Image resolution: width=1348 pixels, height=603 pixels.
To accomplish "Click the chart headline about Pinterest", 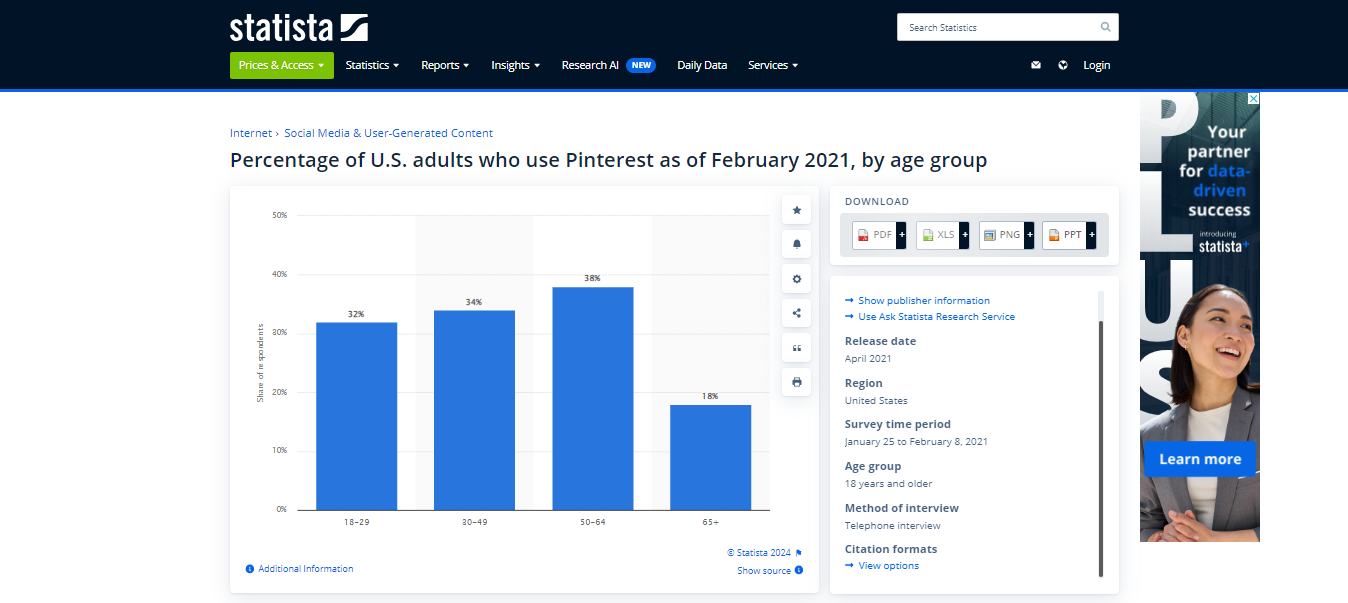I will tap(609, 160).
